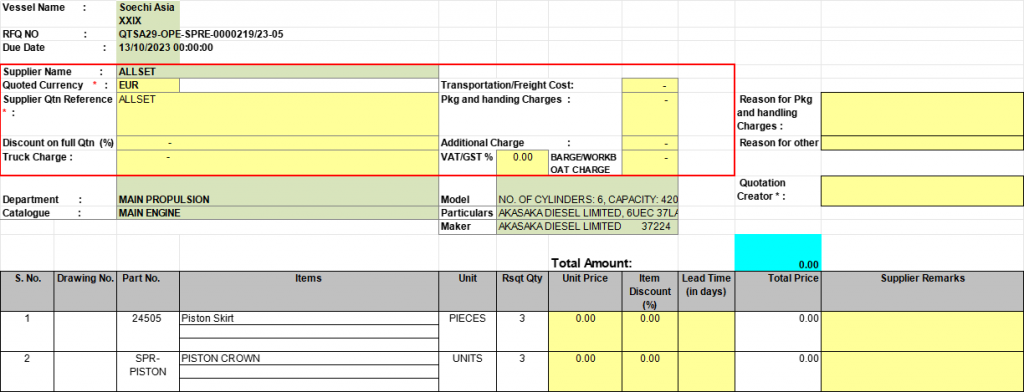Select the Vessel Name value Soechi Asia XXIX
Viewport: 1024px width, 392px height.
coord(148,14)
